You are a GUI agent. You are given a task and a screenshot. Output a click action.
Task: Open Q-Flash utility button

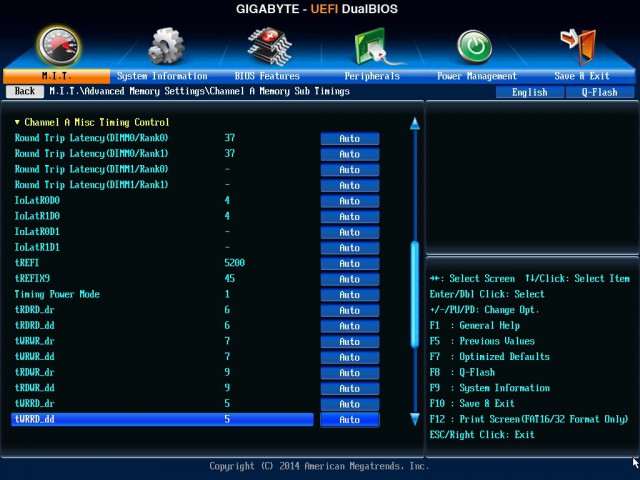(600, 92)
